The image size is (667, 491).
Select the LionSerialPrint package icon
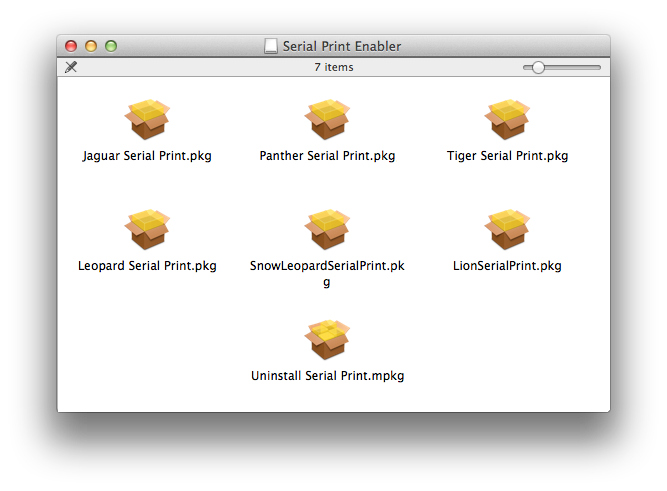(x=507, y=230)
